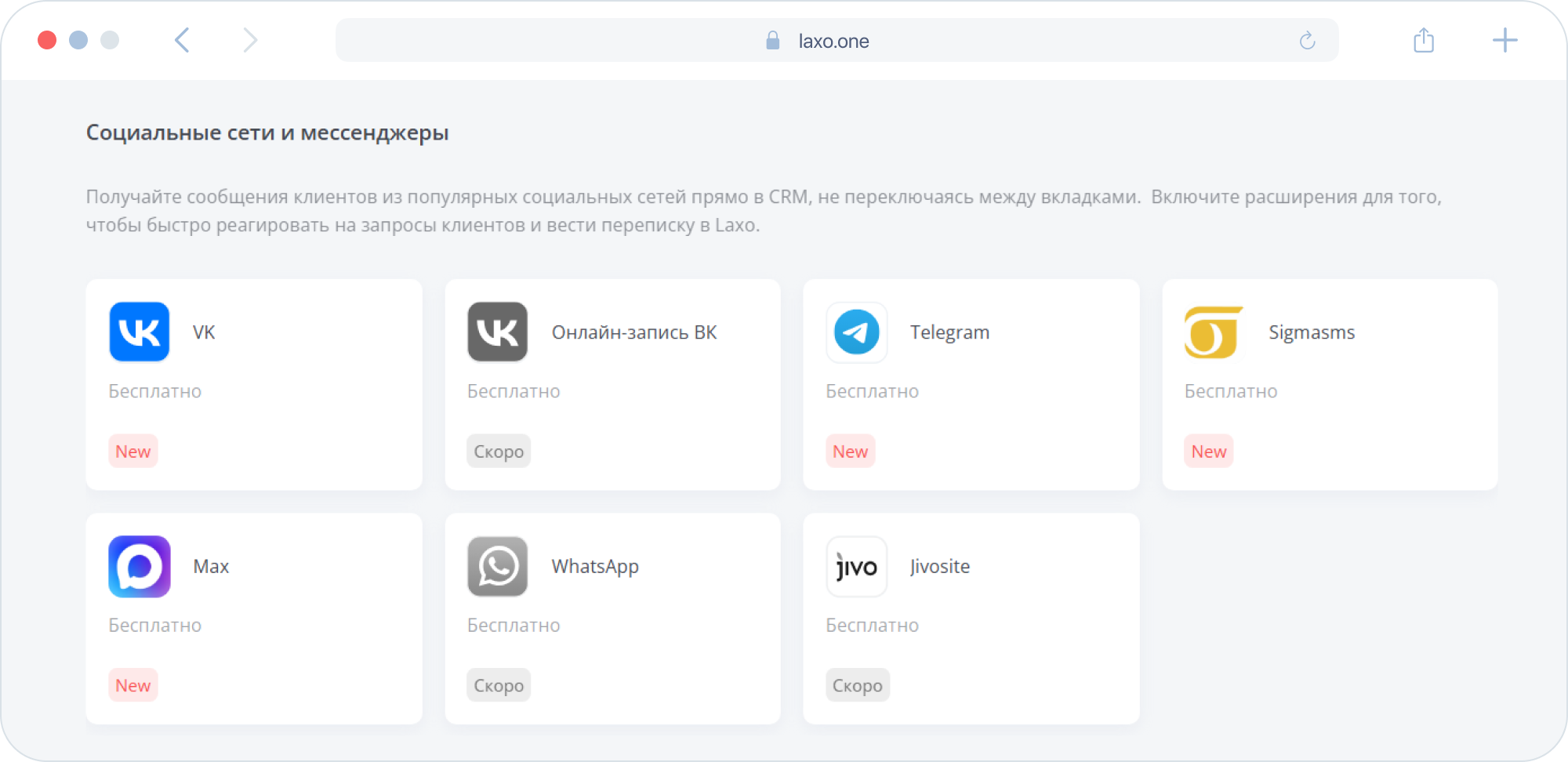Click the gray WhatsApp icon
1568x762 pixels.
click(x=498, y=566)
